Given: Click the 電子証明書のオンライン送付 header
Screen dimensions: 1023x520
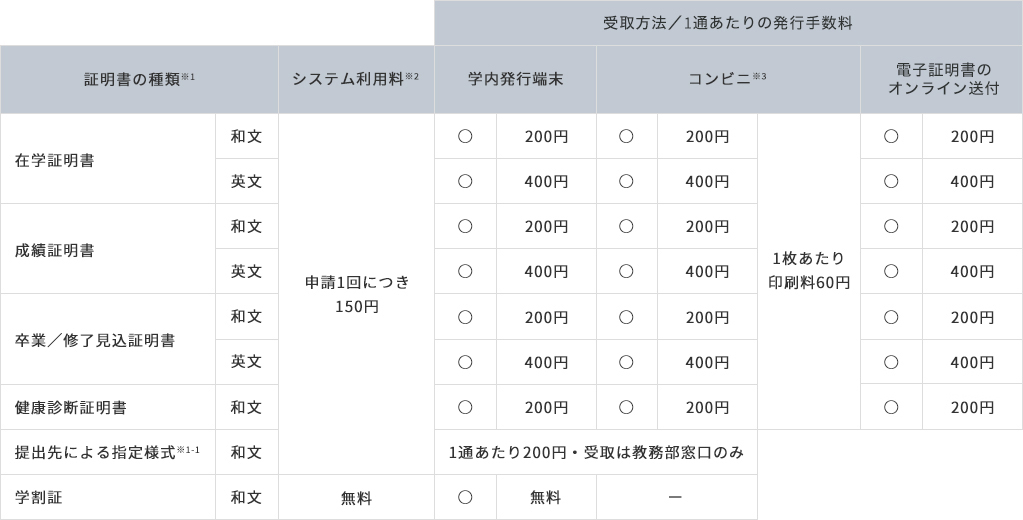Looking at the screenshot, I should (x=941, y=79).
